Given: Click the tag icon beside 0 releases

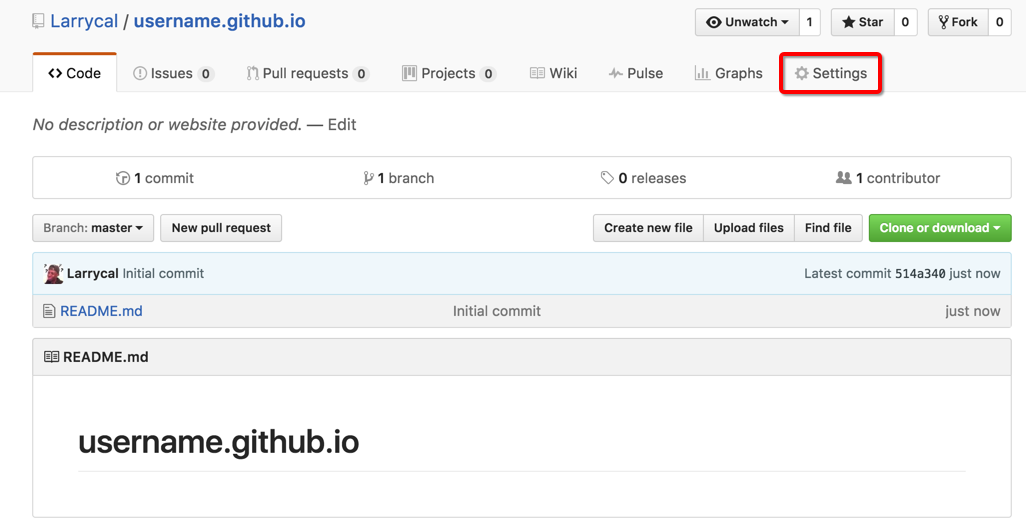Looking at the screenshot, I should tap(607, 179).
